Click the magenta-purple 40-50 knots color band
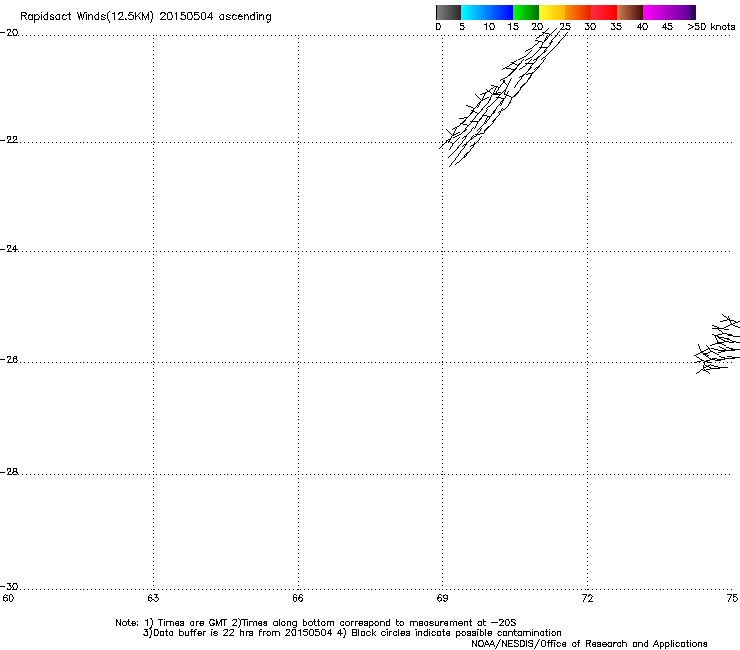The width and height of the screenshot is (740, 650). pyautogui.click(x=669, y=12)
